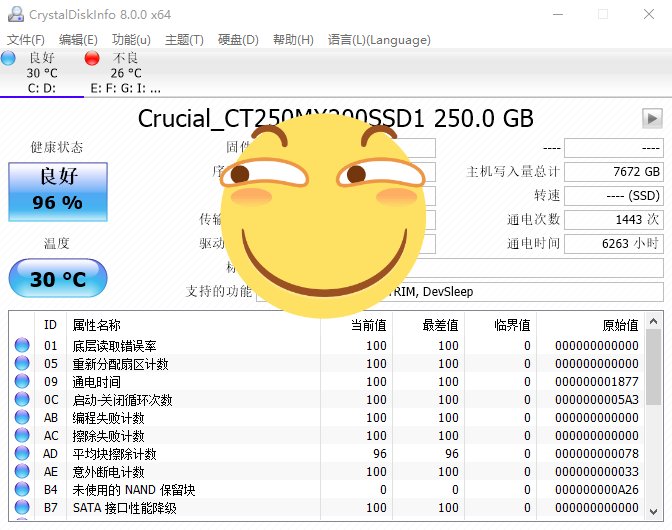
Task: Click the status dot for attribute AB
Action: [x=22, y=417]
